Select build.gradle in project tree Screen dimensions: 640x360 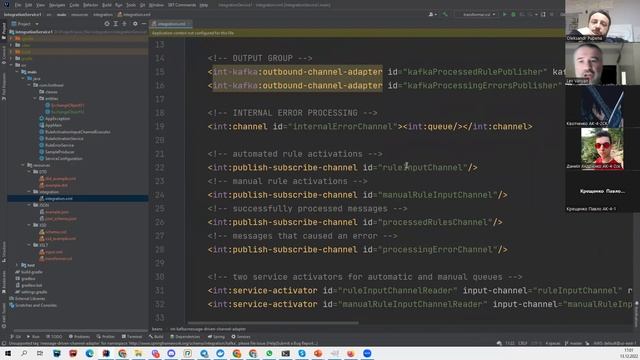click(31, 272)
